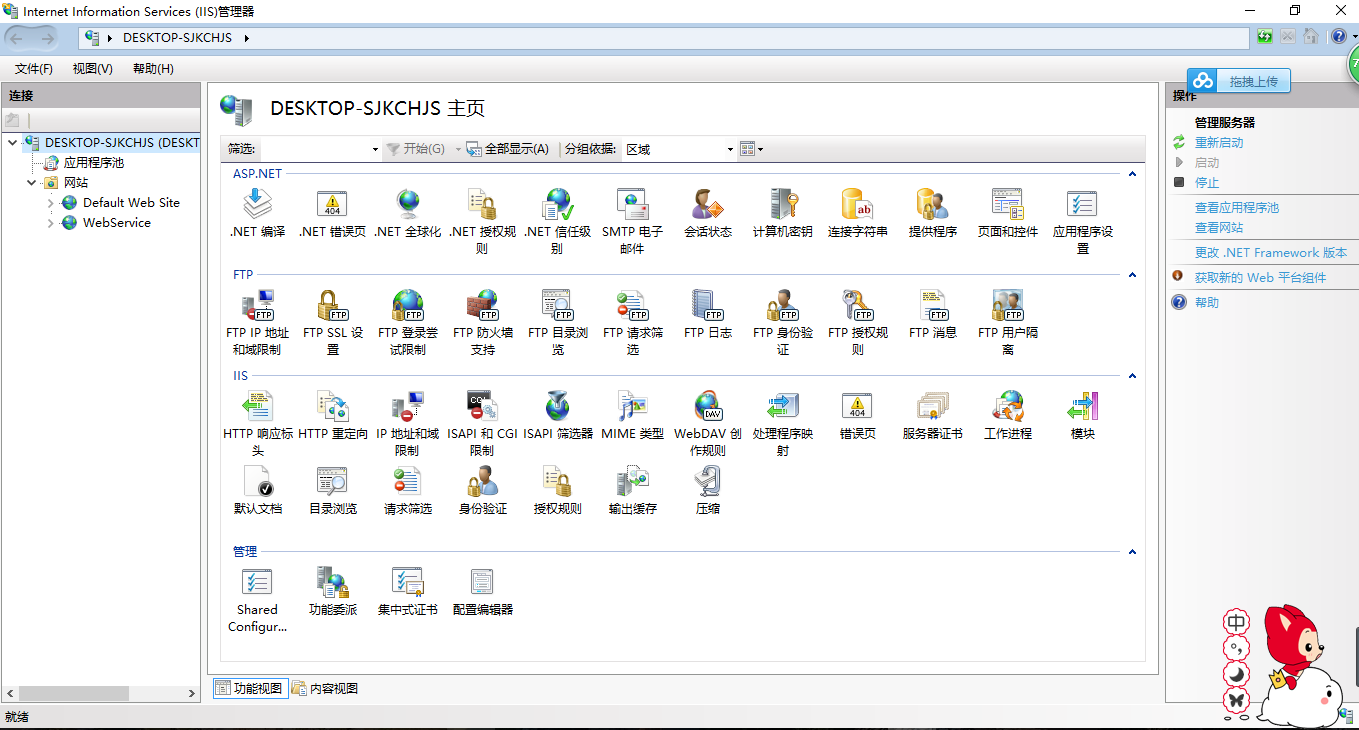Collapse the FTP group section

tap(1132, 275)
